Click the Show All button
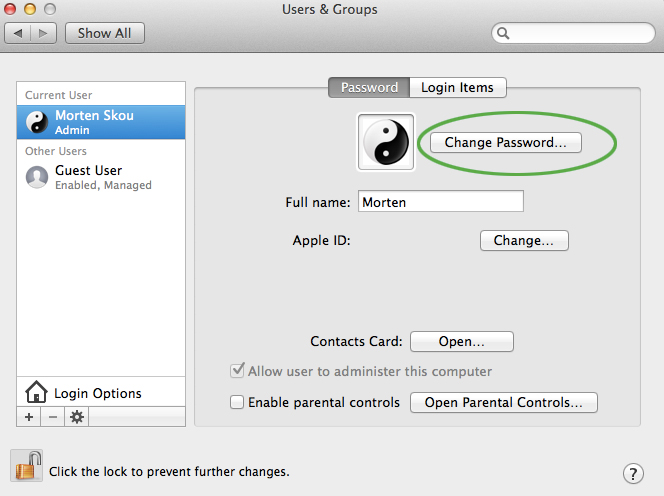The width and height of the screenshot is (664, 496). pyautogui.click(x=105, y=33)
